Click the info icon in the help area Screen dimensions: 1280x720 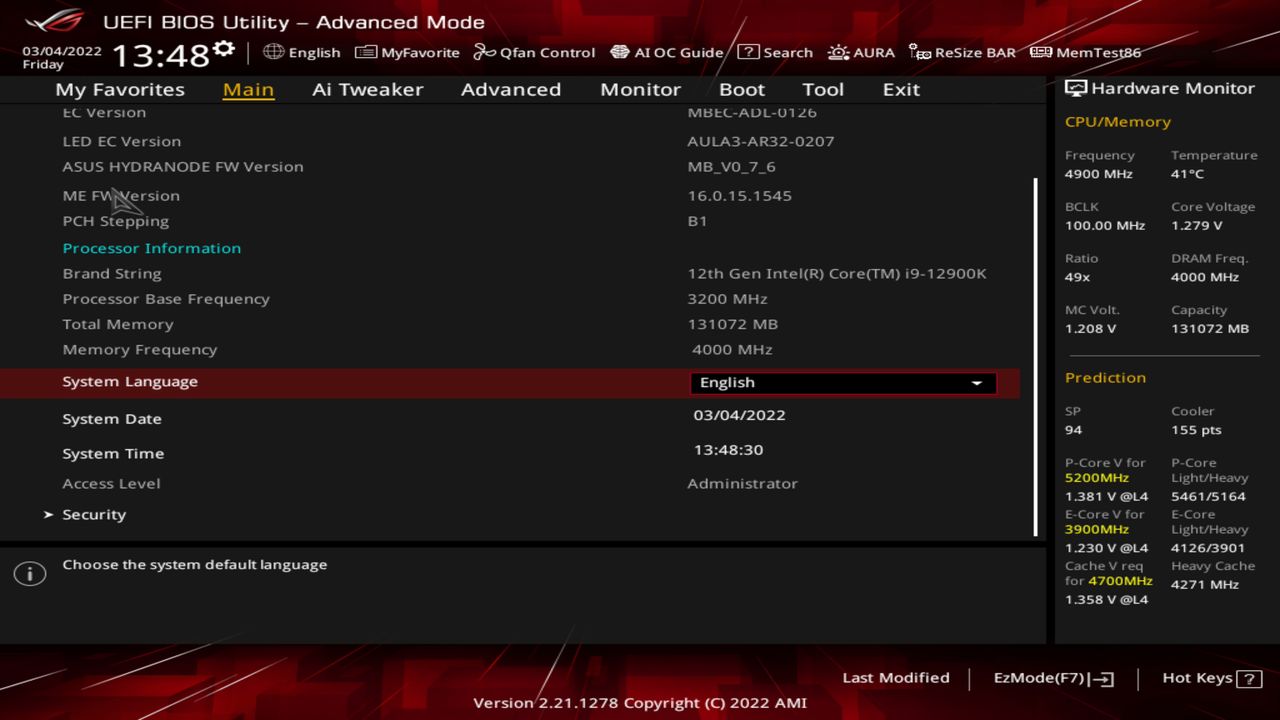[30, 574]
